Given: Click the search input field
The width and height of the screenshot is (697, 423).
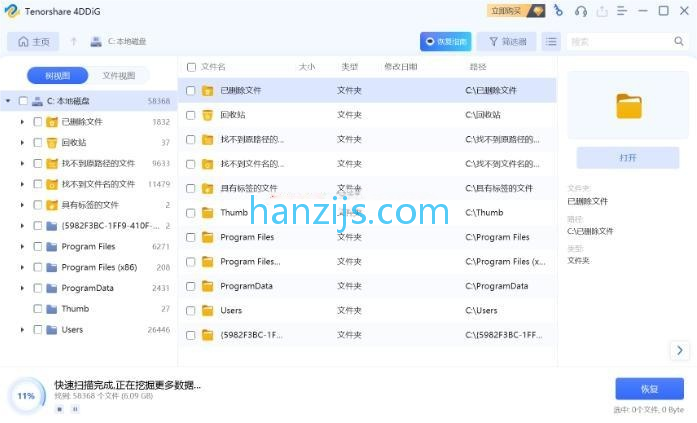Looking at the screenshot, I should (620, 42).
